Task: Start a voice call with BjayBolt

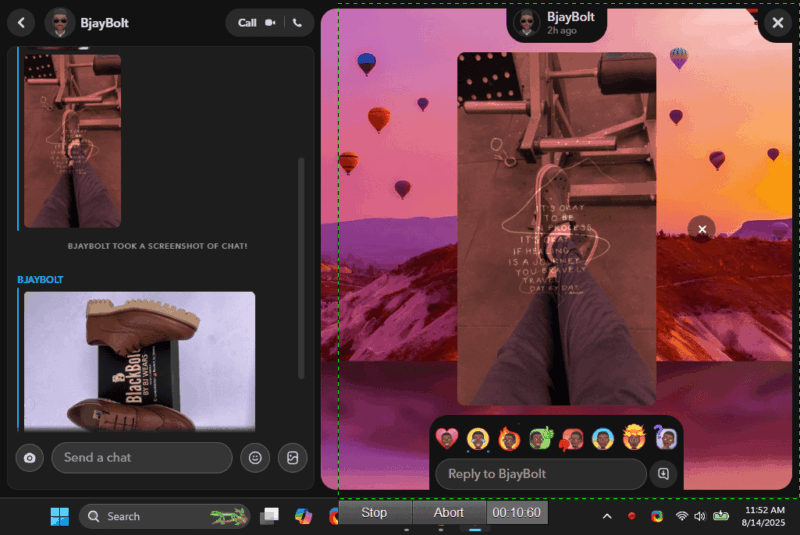Action: click(x=297, y=22)
